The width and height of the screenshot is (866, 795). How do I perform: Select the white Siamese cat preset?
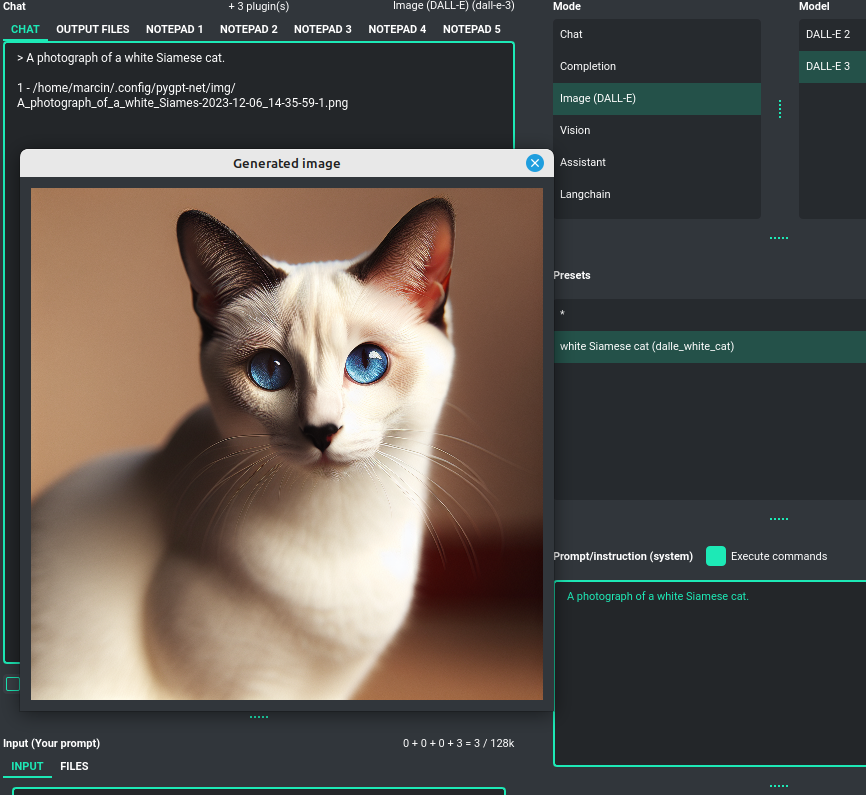(x=710, y=346)
